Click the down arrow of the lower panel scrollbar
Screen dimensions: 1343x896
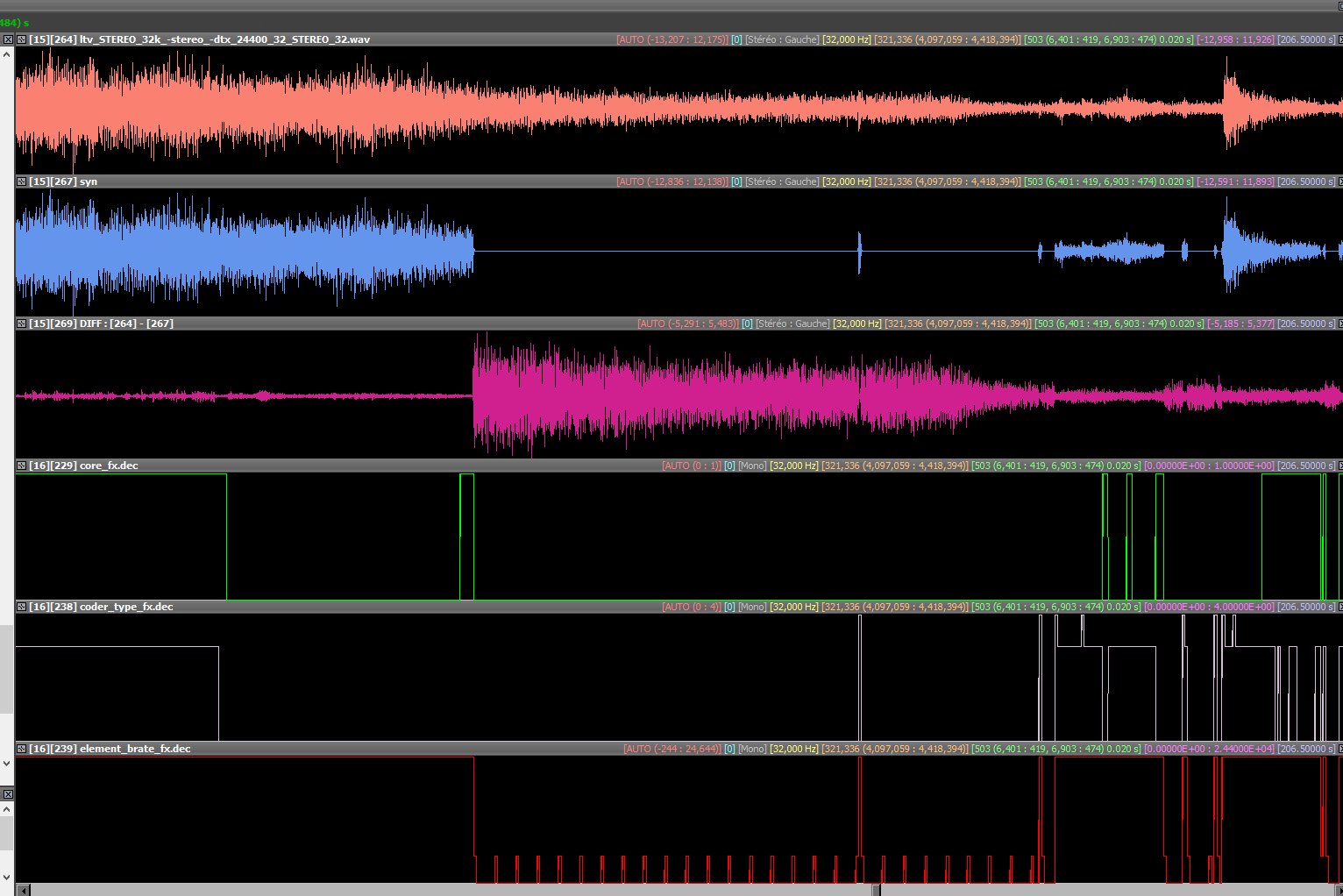pos(7,877)
